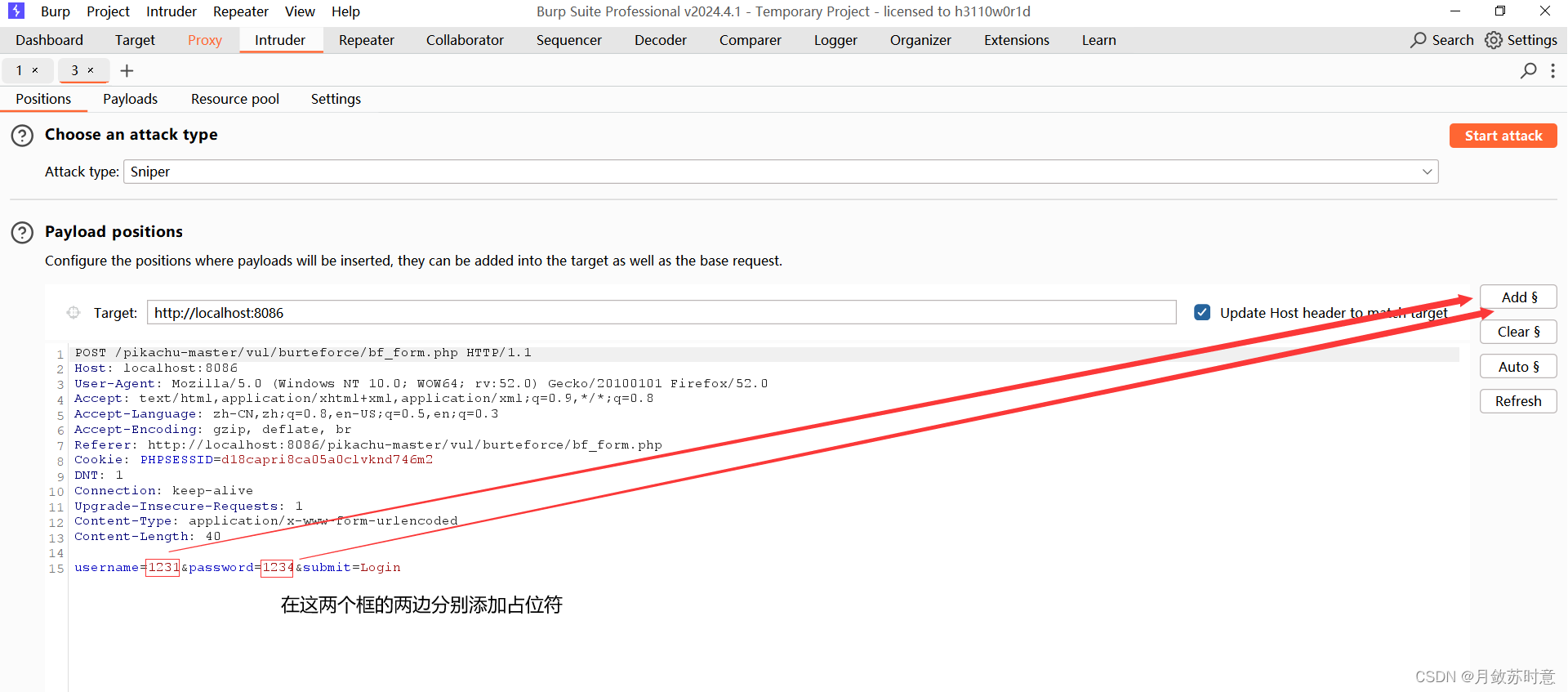Open the Help menu
Image resolution: width=1568 pixels, height=692 pixels.
click(345, 11)
